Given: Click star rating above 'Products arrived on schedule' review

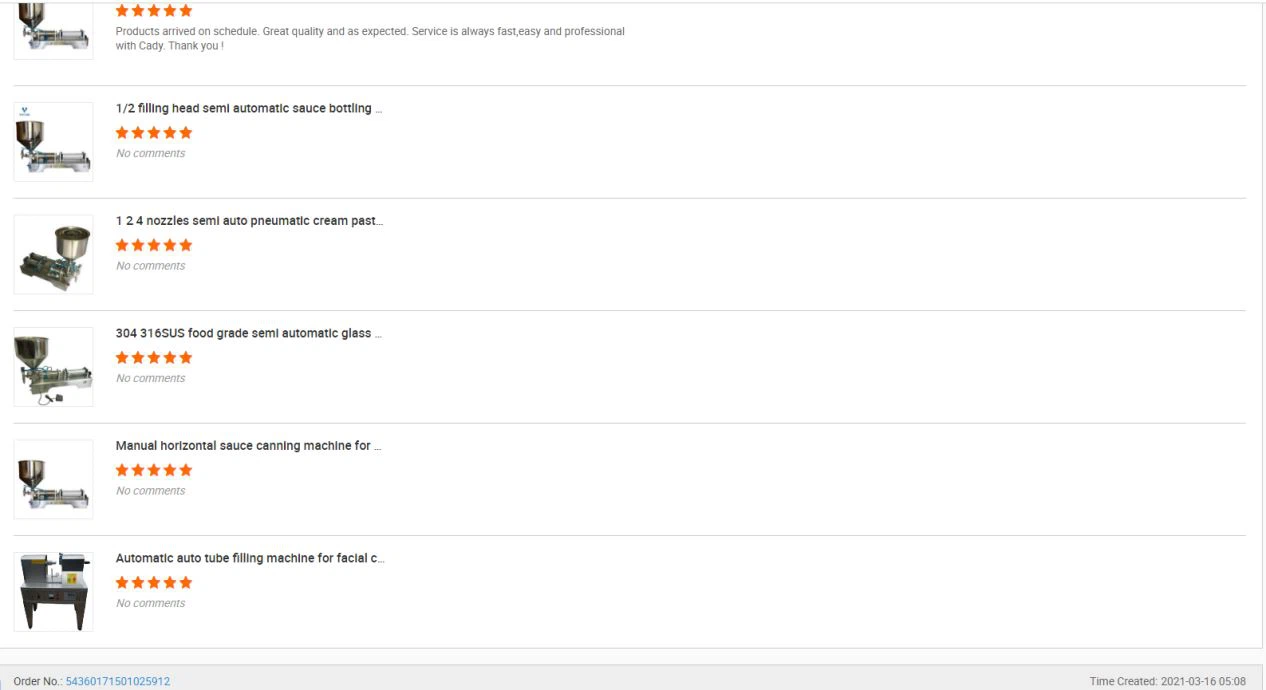Looking at the screenshot, I should pyautogui.click(x=154, y=11).
